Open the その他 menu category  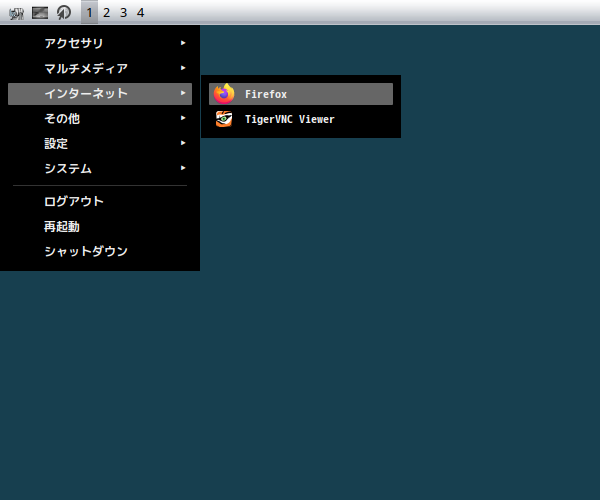(x=100, y=119)
